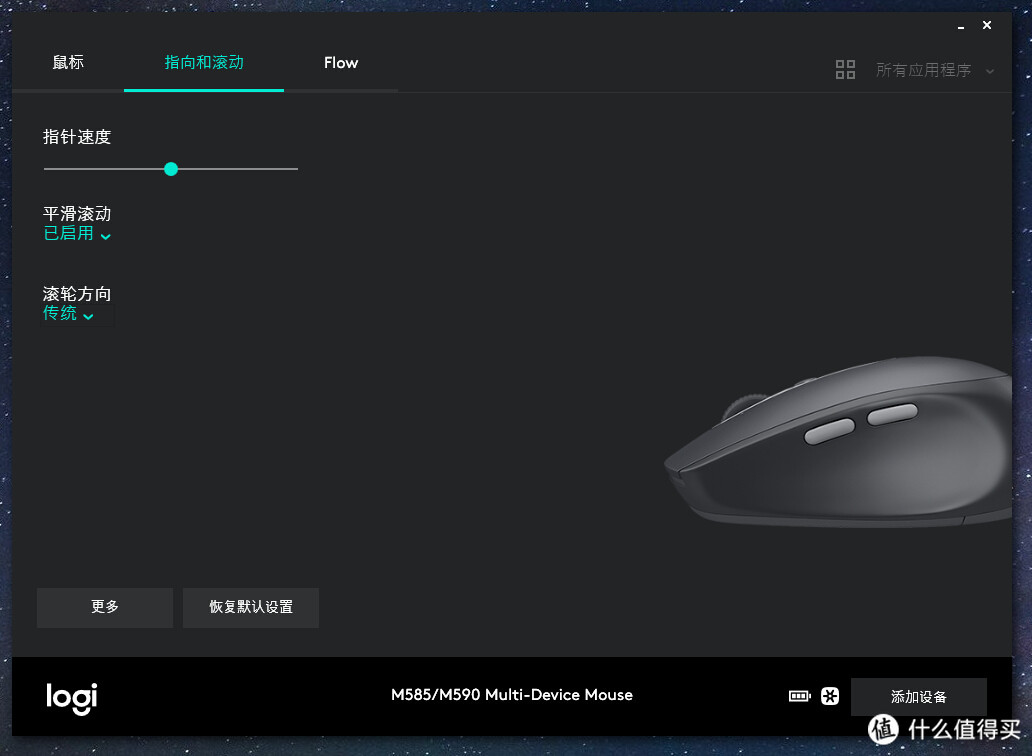The width and height of the screenshot is (1032, 756).
Task: Check the battery level icon
Action: [799, 696]
